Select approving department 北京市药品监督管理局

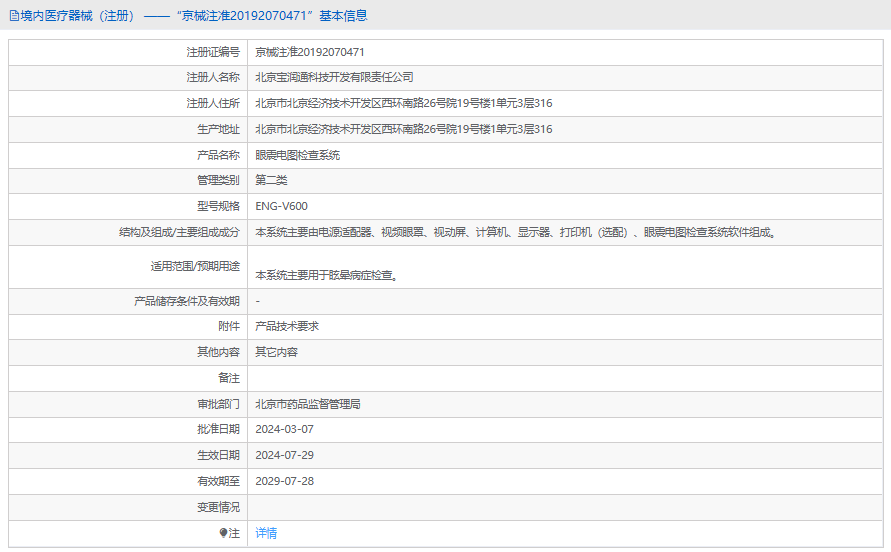point(307,404)
